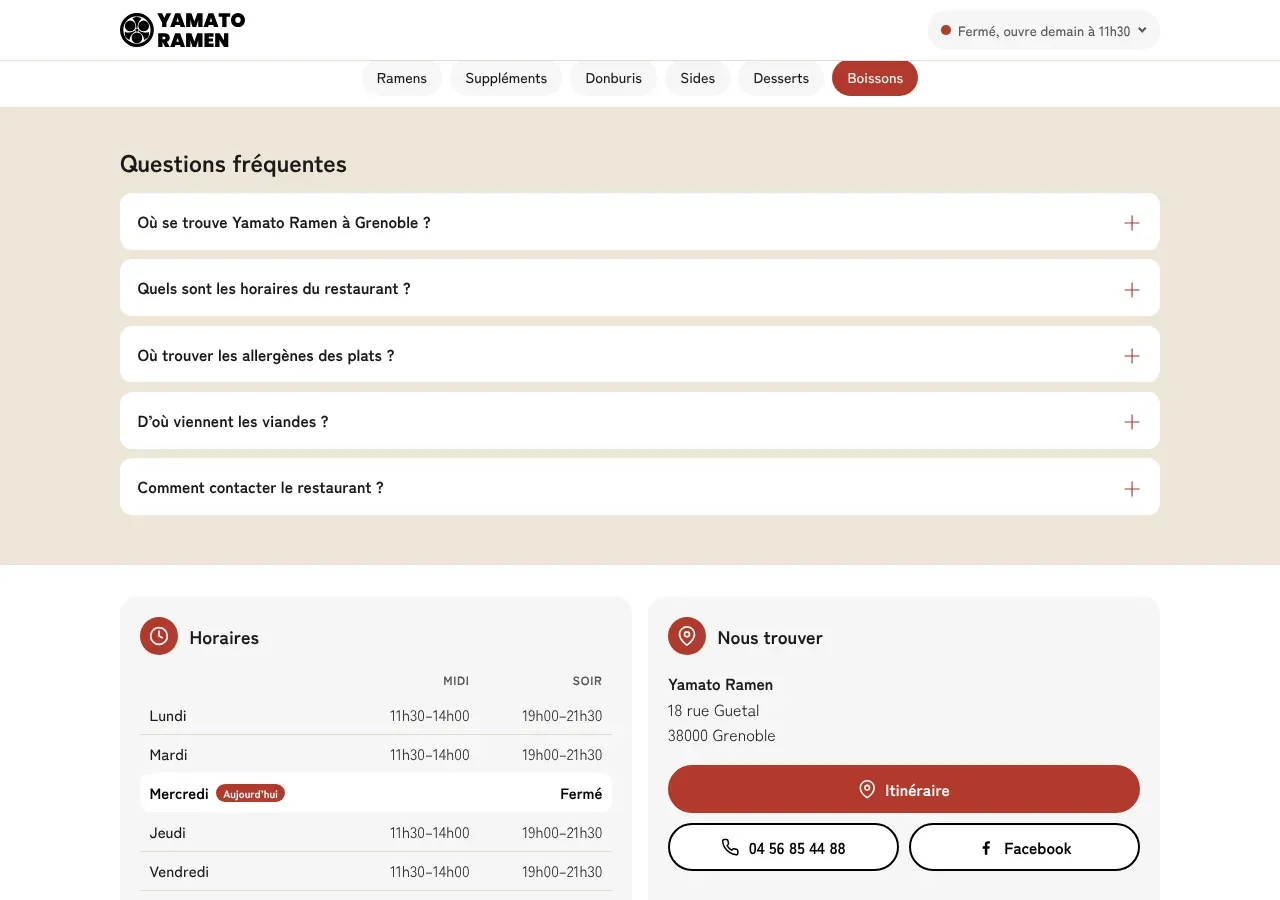Expand 'D'où viennent les viandes ?'
The width and height of the screenshot is (1280, 900).
[640, 421]
